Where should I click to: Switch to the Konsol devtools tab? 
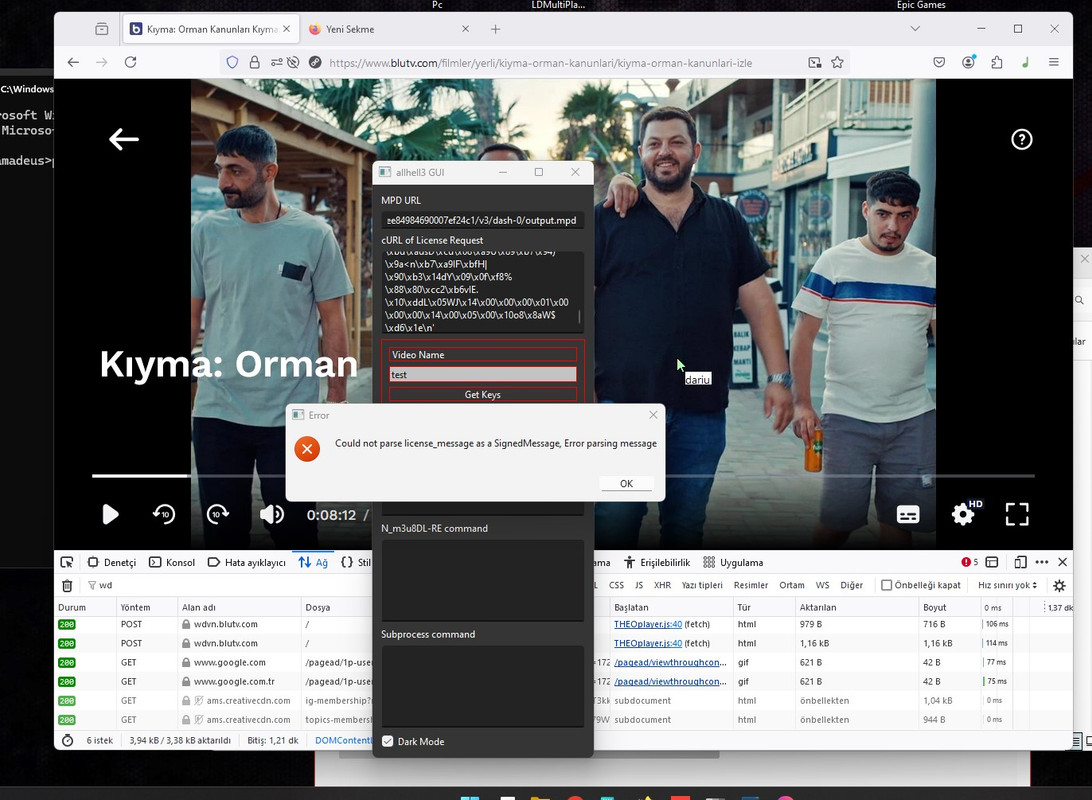tap(172, 563)
